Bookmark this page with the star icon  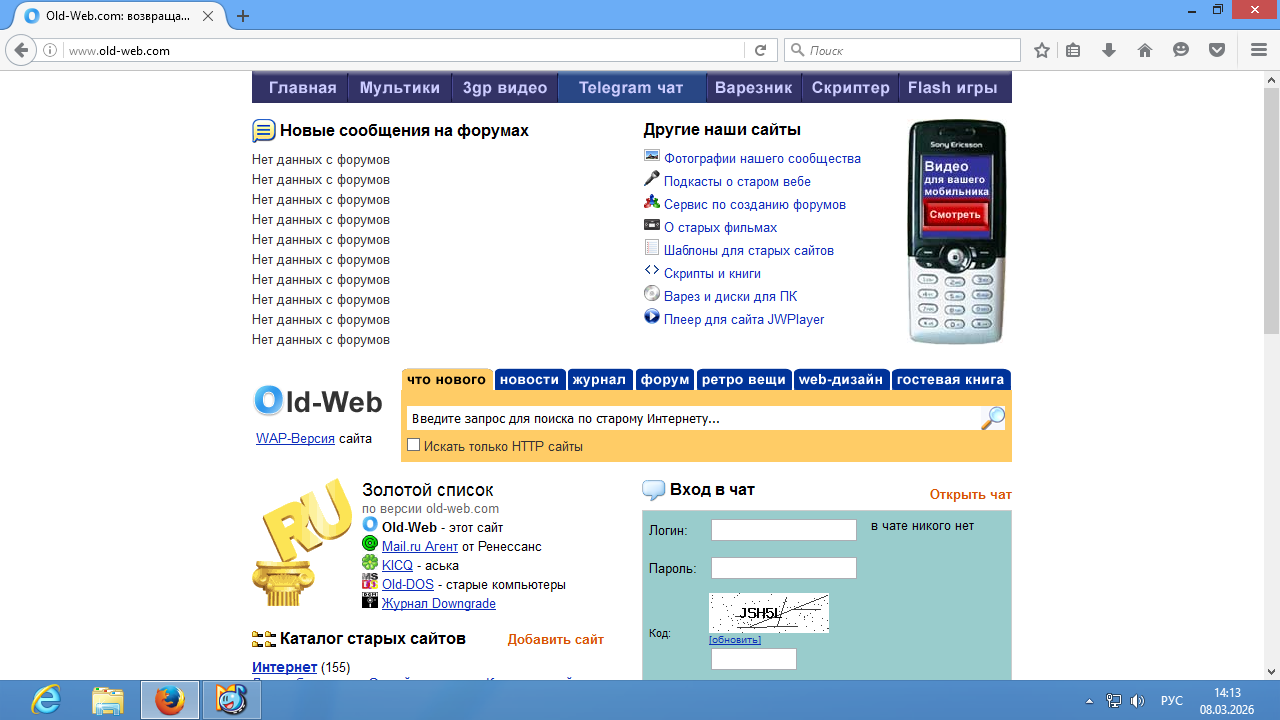pyautogui.click(x=1042, y=50)
